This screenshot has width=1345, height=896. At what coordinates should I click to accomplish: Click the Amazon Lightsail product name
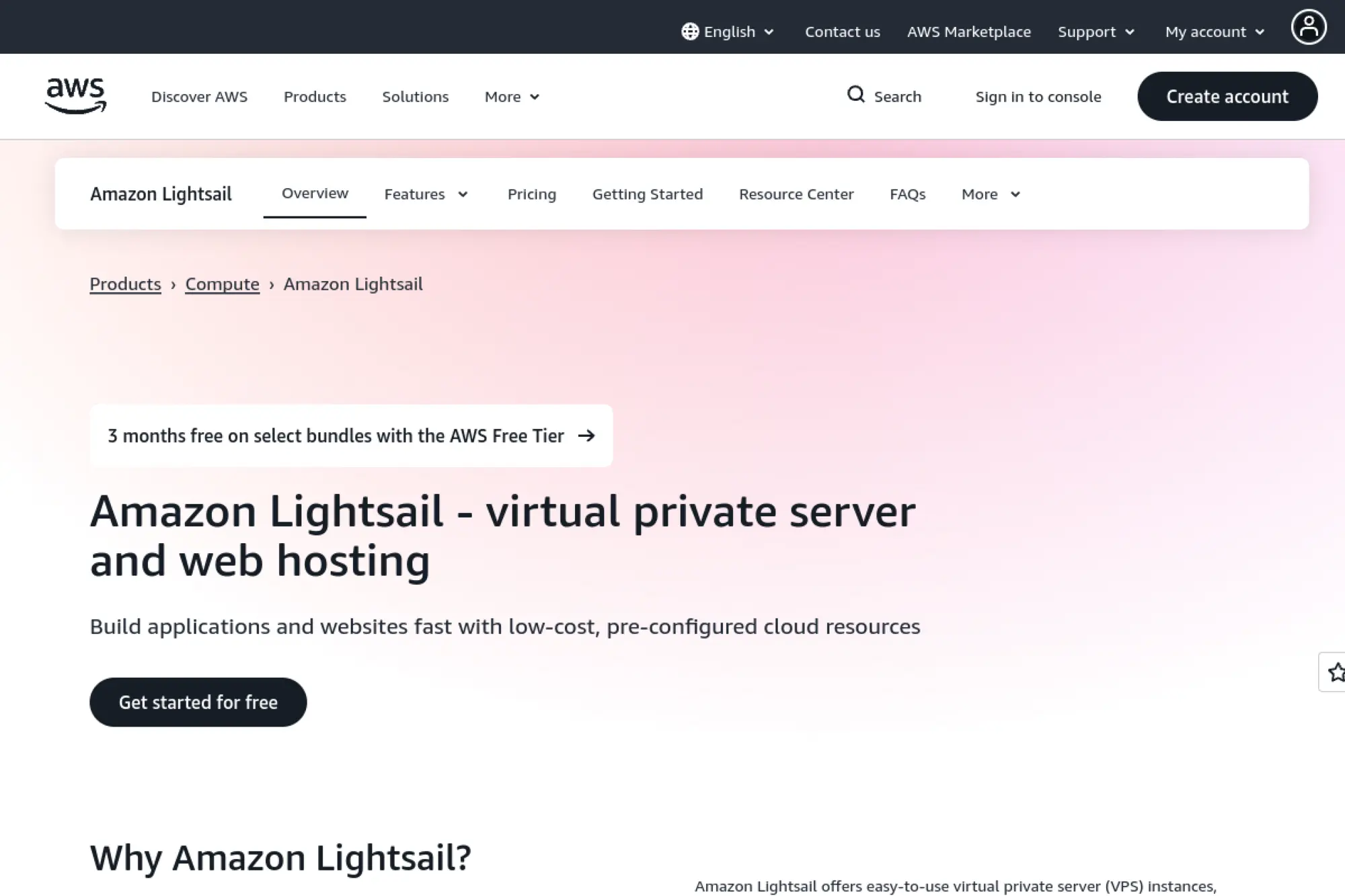[161, 194]
